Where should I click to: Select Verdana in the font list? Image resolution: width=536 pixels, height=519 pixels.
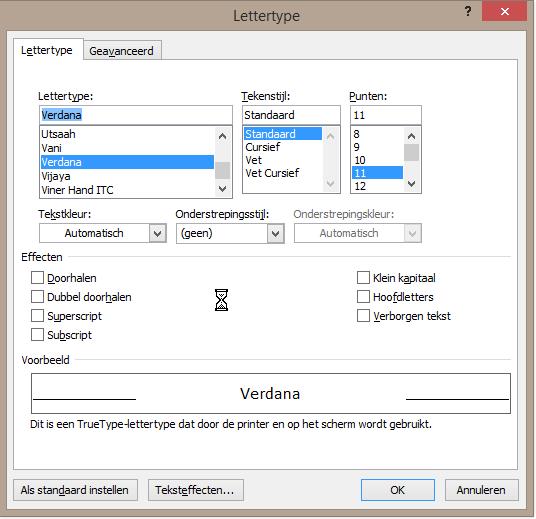point(127,162)
